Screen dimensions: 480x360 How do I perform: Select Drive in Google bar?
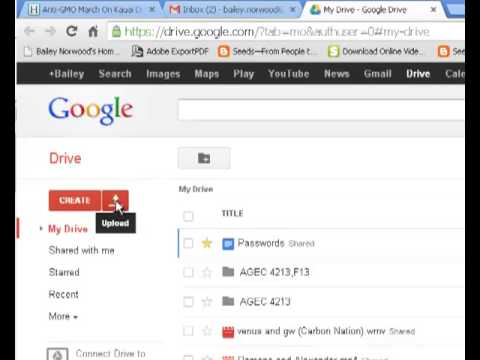[418, 74]
